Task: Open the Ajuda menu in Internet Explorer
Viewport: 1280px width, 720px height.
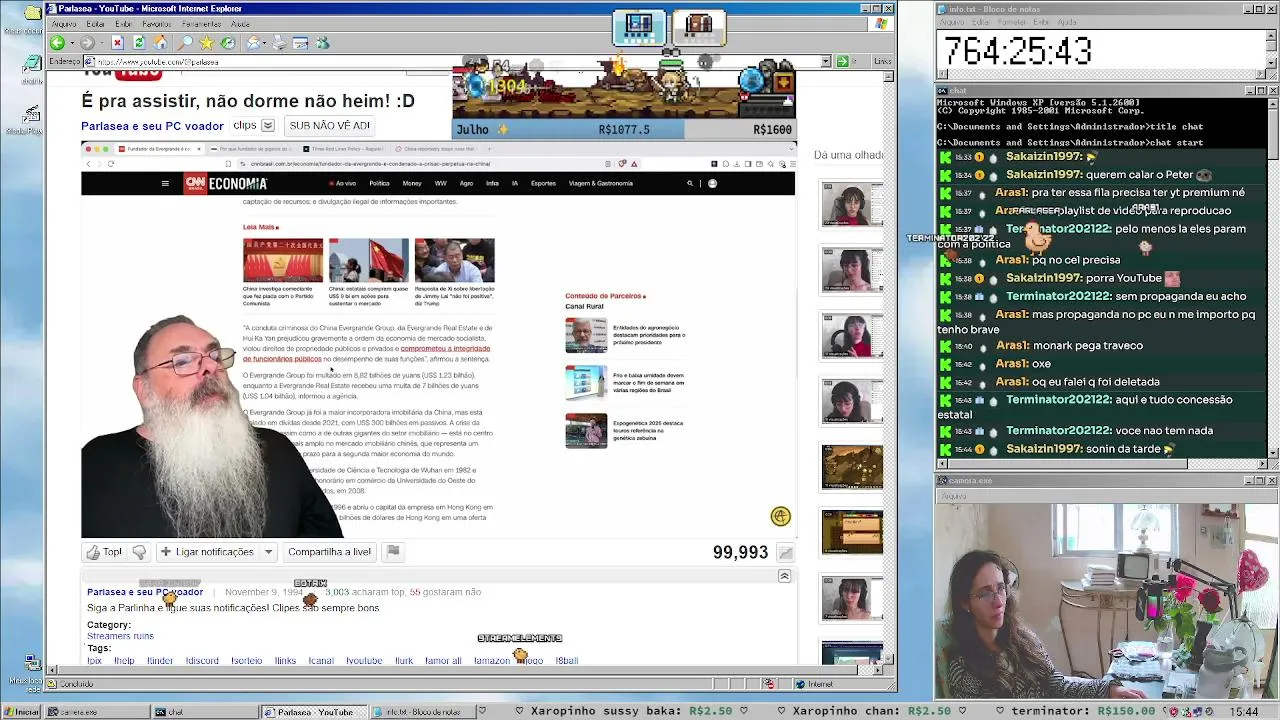Action: click(241, 24)
